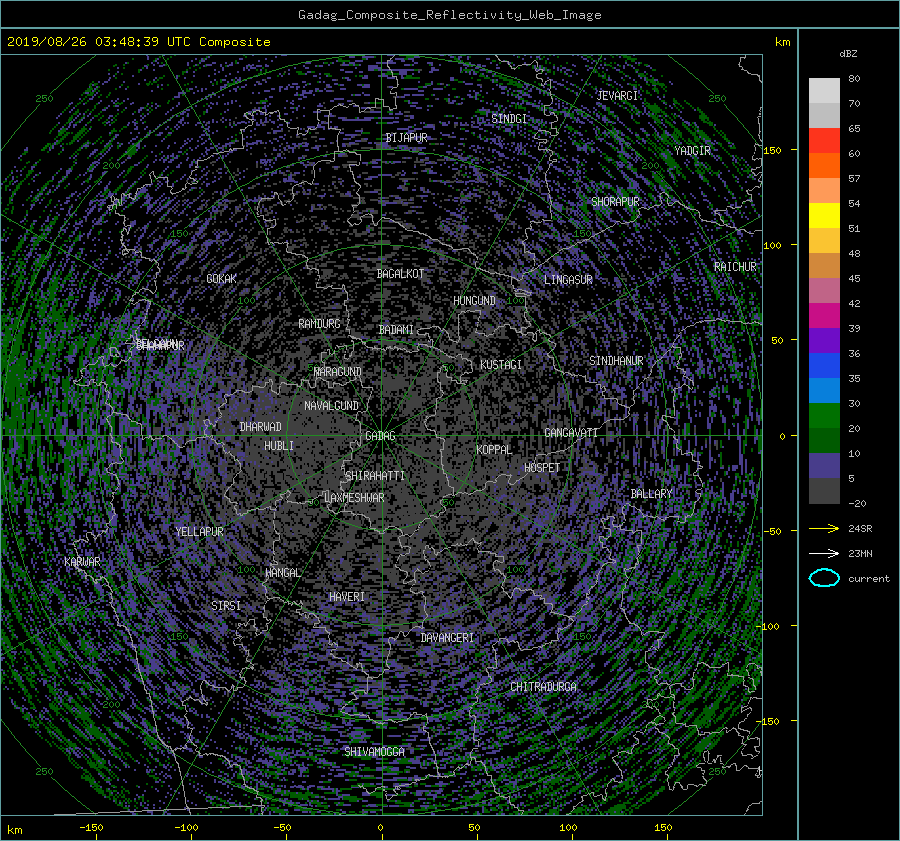This screenshot has height=841, width=900.
Task: Click the HOSPET city label
Action: point(542,468)
